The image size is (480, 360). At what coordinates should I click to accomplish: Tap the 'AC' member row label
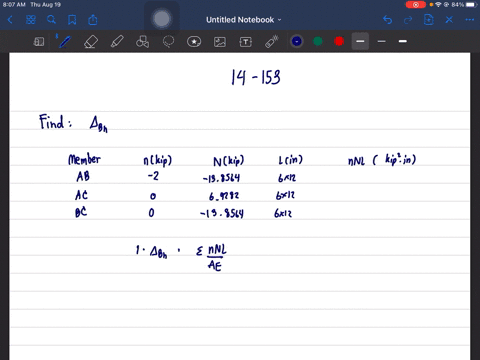[x=81, y=195]
